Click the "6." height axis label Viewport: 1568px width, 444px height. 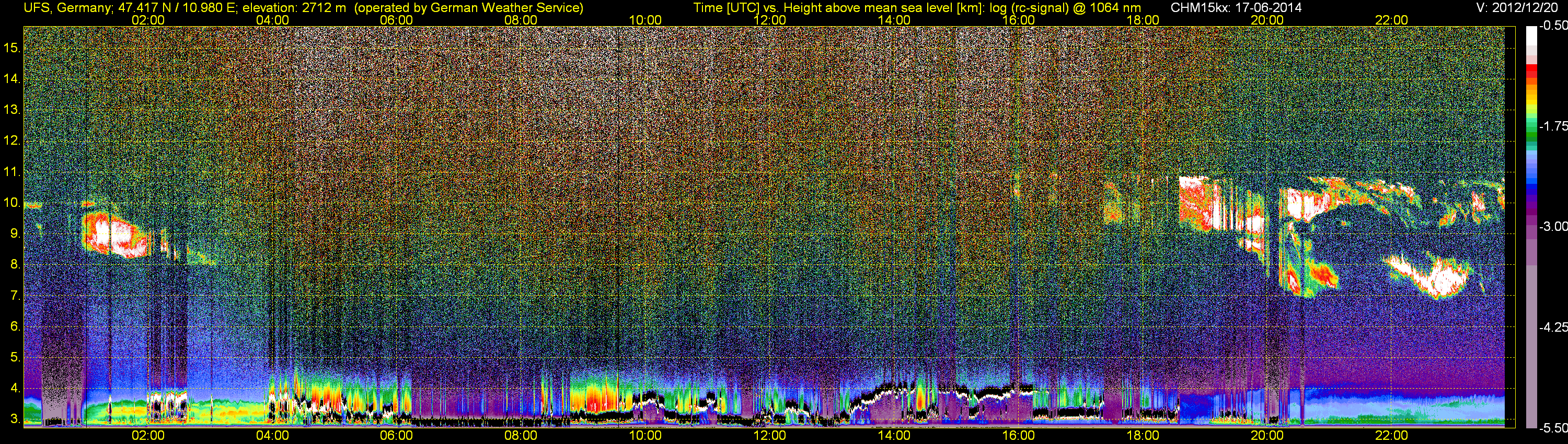(16, 326)
